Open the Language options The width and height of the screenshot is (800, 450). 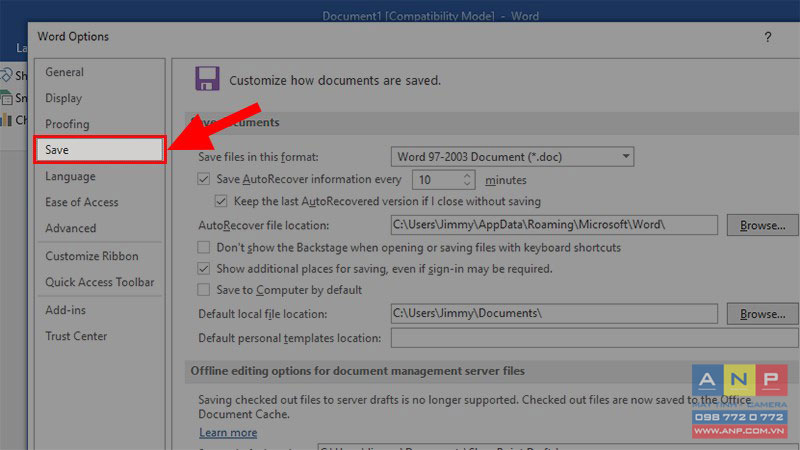click(100, 177)
